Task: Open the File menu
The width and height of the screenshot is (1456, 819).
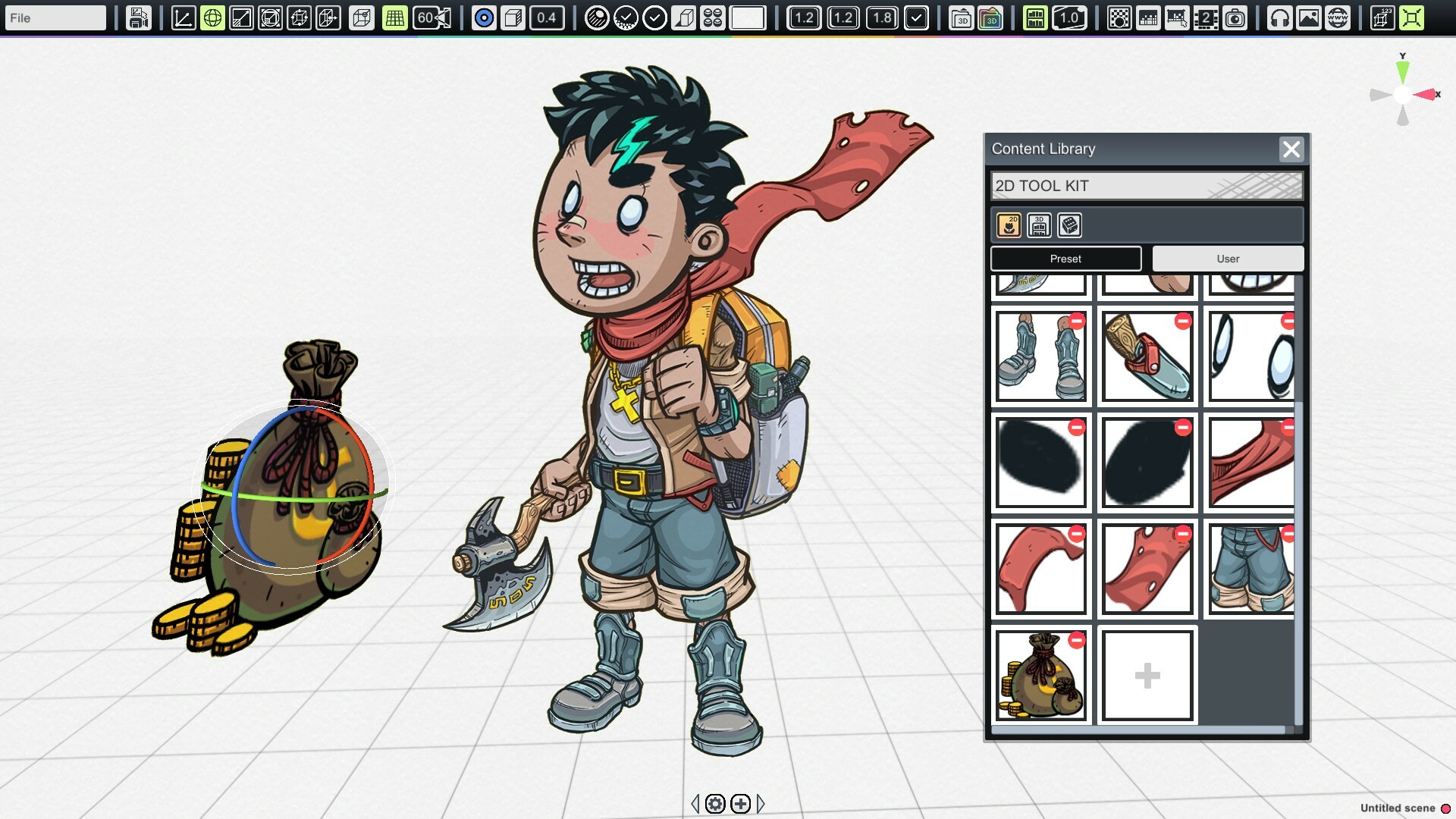Action: [x=53, y=17]
